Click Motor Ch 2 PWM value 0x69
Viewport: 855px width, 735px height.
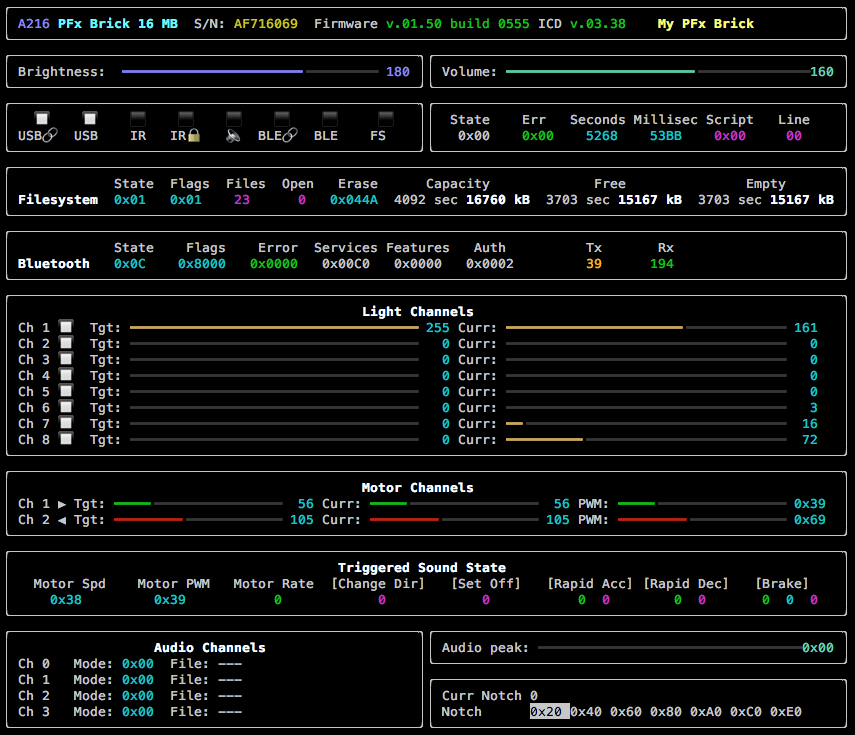(810, 520)
